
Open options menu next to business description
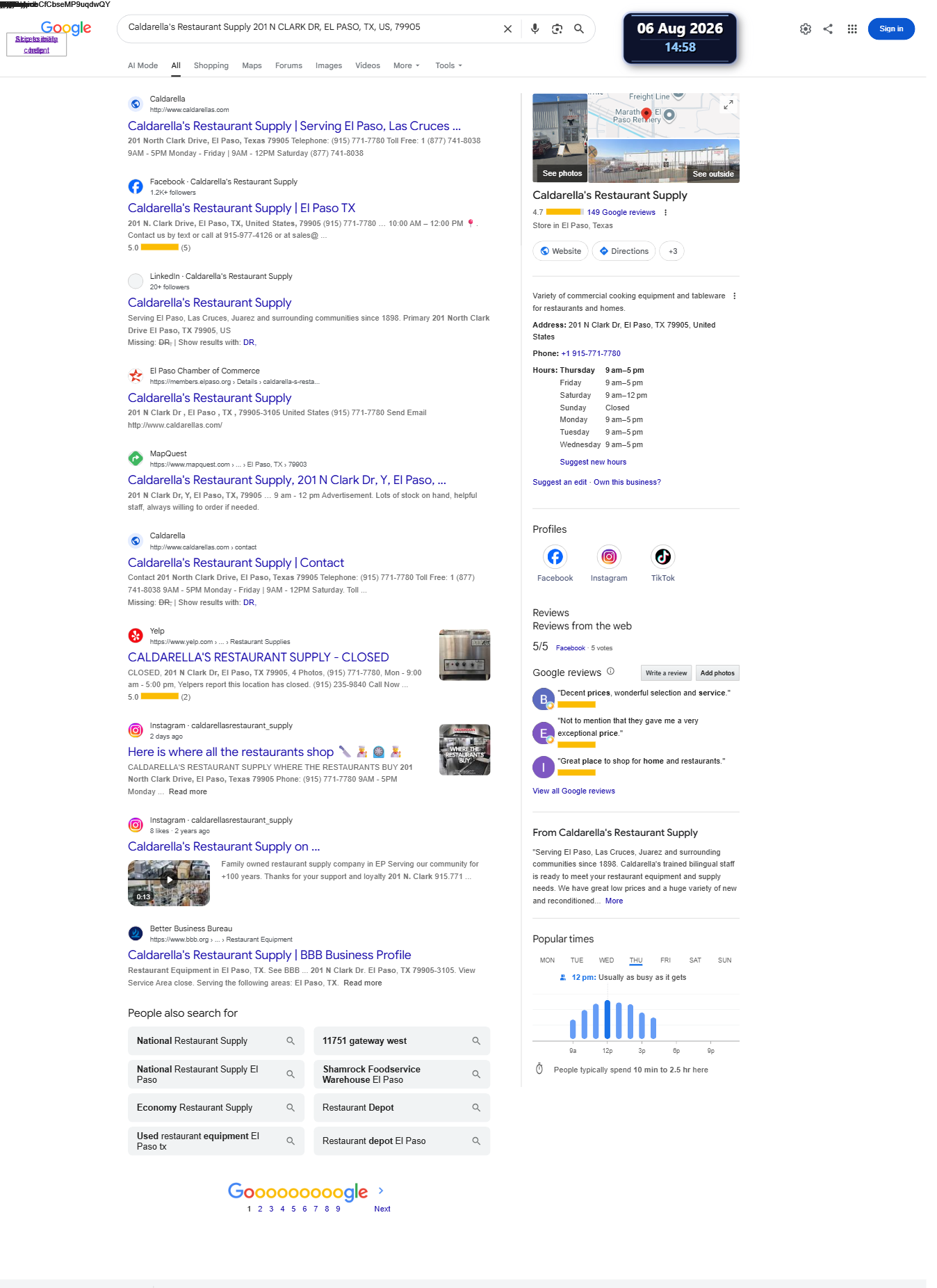(734, 296)
